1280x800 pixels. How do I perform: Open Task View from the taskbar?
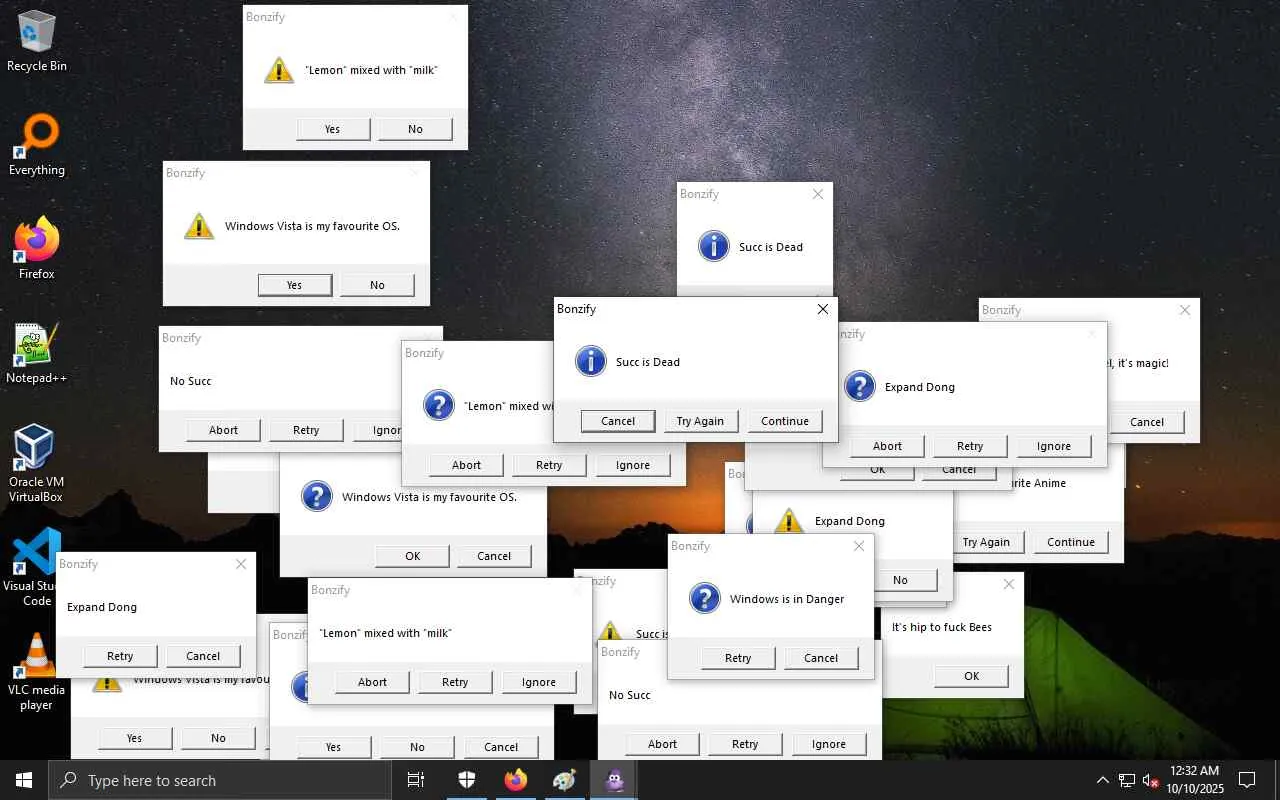click(416, 780)
